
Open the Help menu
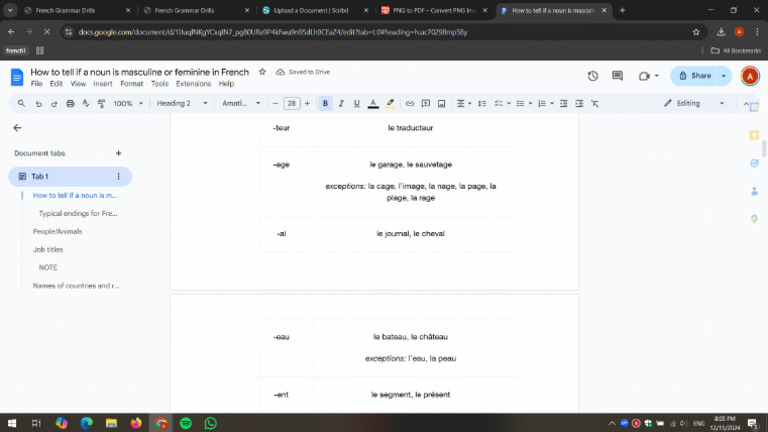click(x=226, y=84)
